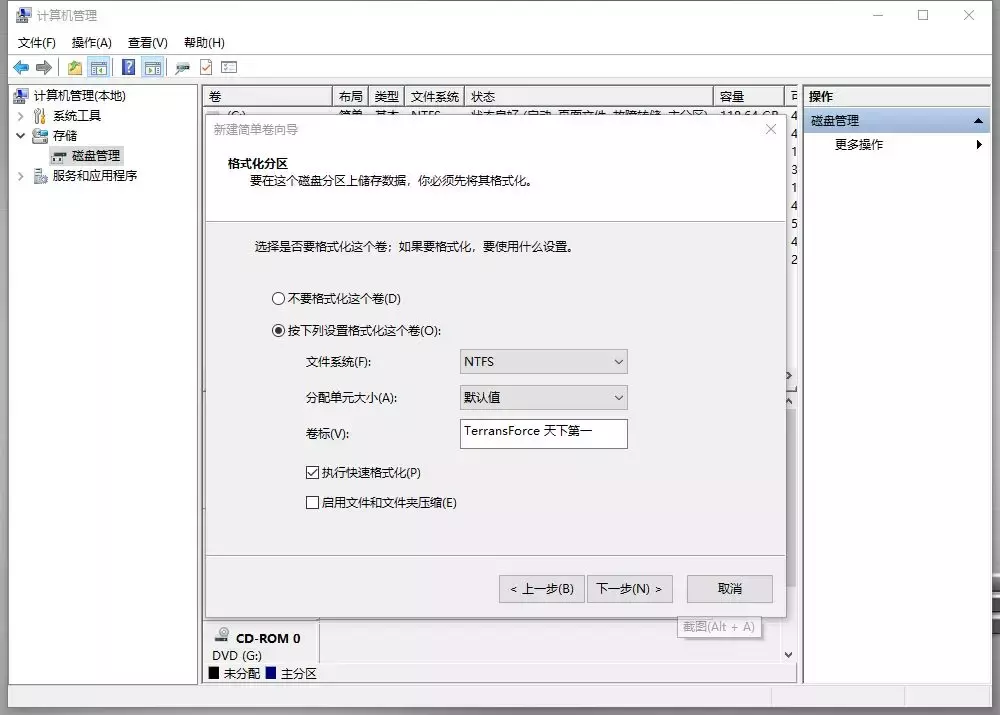Enable 执行快速格式化 checkbox
The width and height of the screenshot is (1000, 715).
coord(313,472)
